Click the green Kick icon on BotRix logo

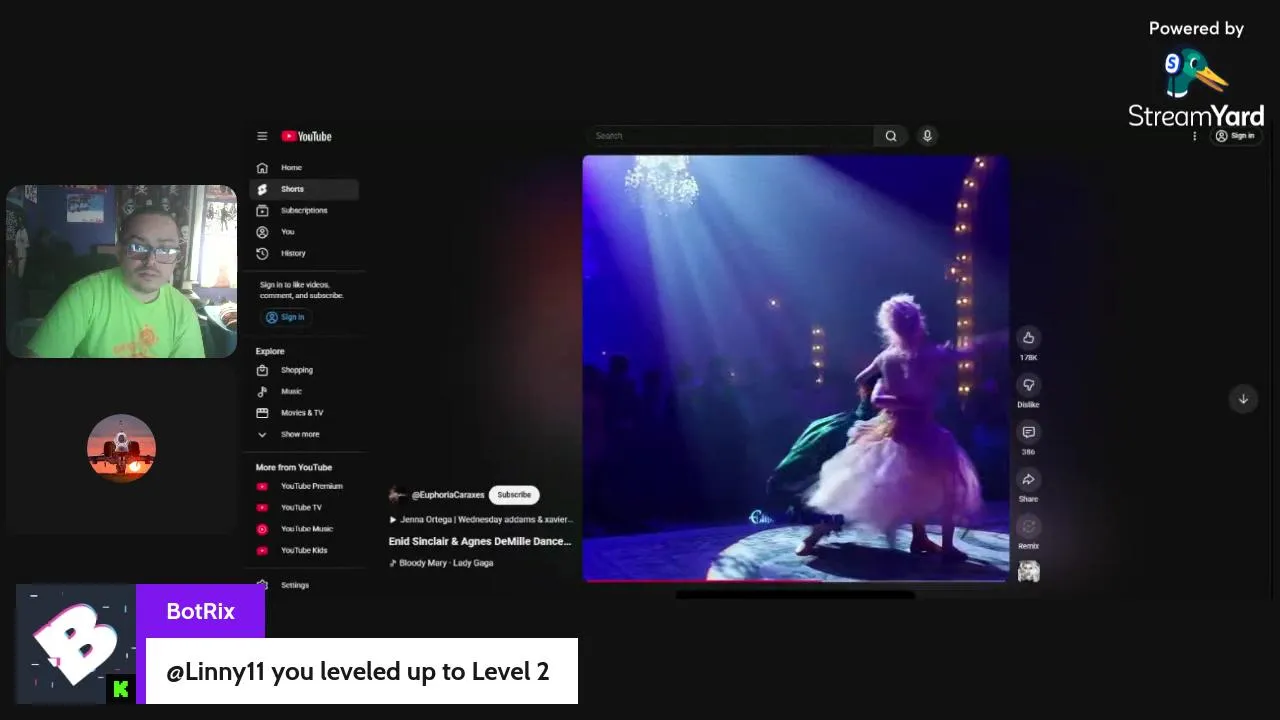pos(121,689)
